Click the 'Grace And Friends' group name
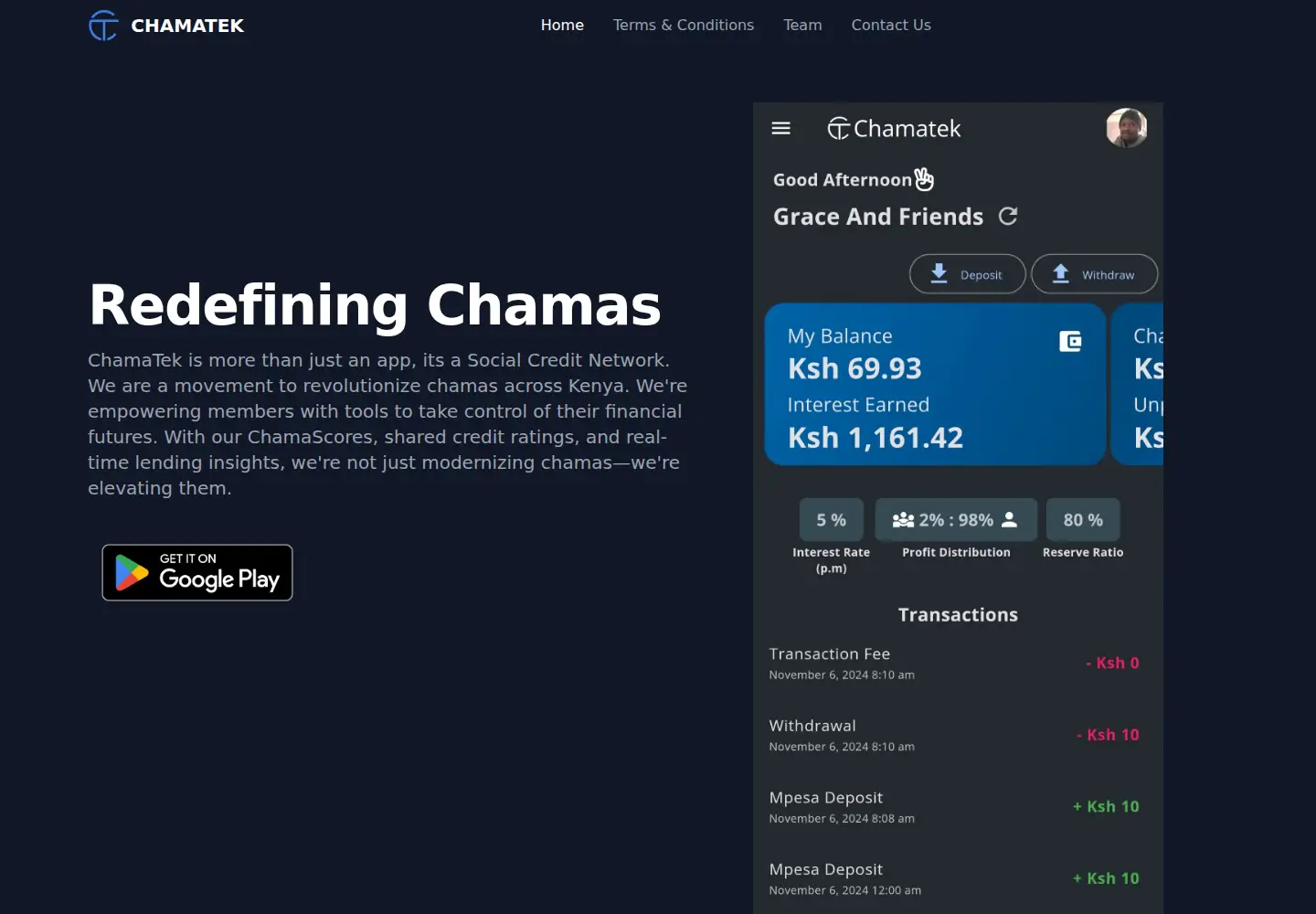The image size is (1316, 914). (x=878, y=217)
